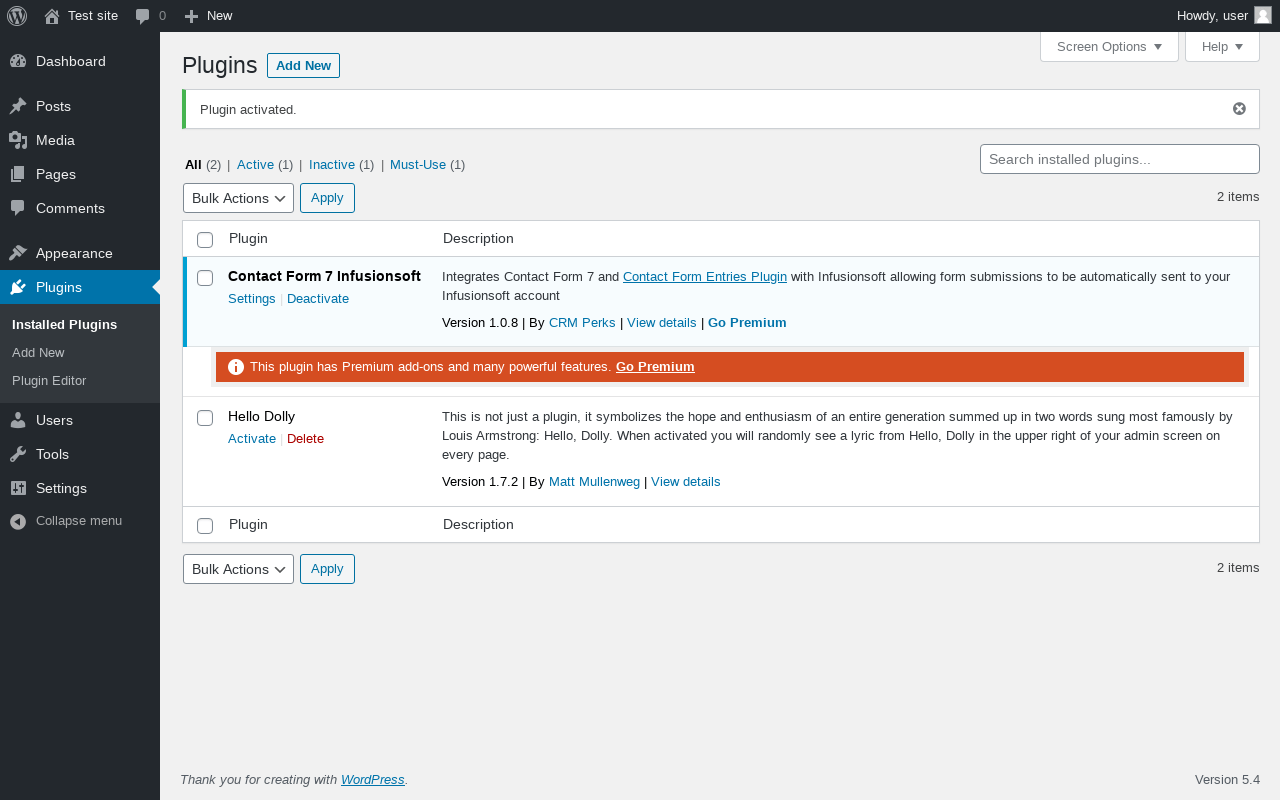Expand the Help panel
1280x800 pixels.
coord(1221,47)
